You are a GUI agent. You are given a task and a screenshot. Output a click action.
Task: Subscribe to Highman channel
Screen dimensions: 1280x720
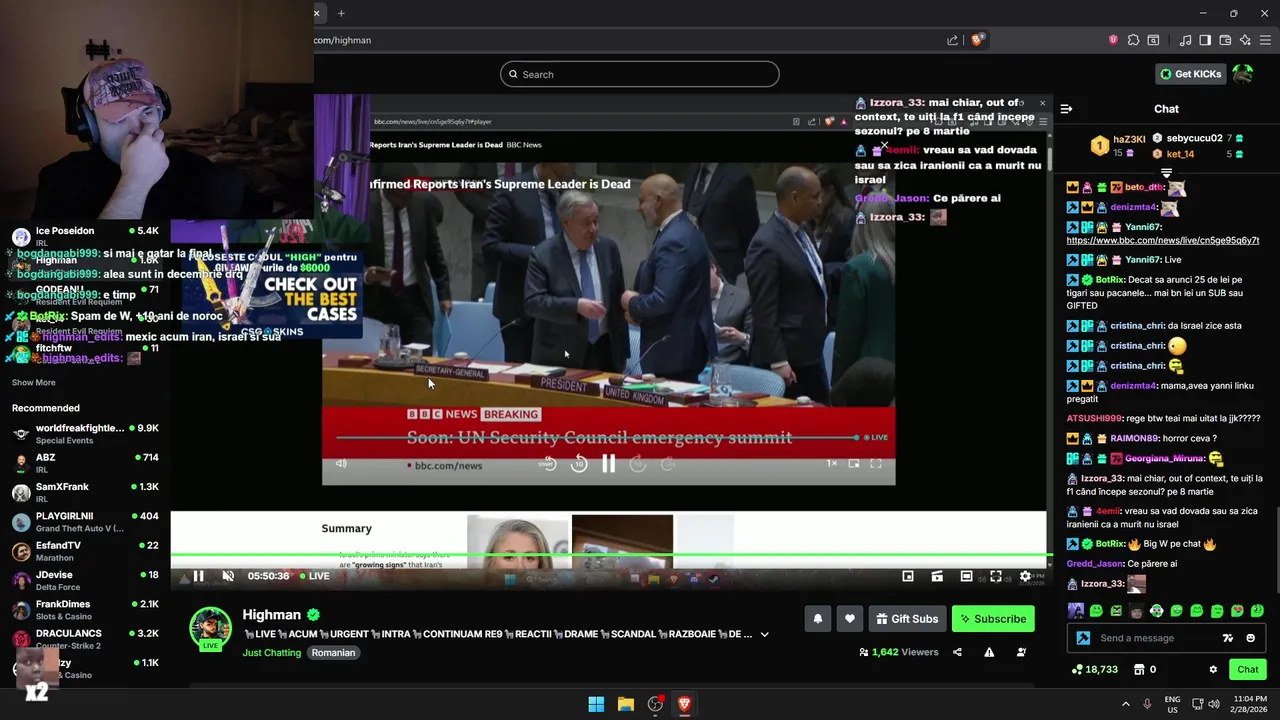point(993,619)
